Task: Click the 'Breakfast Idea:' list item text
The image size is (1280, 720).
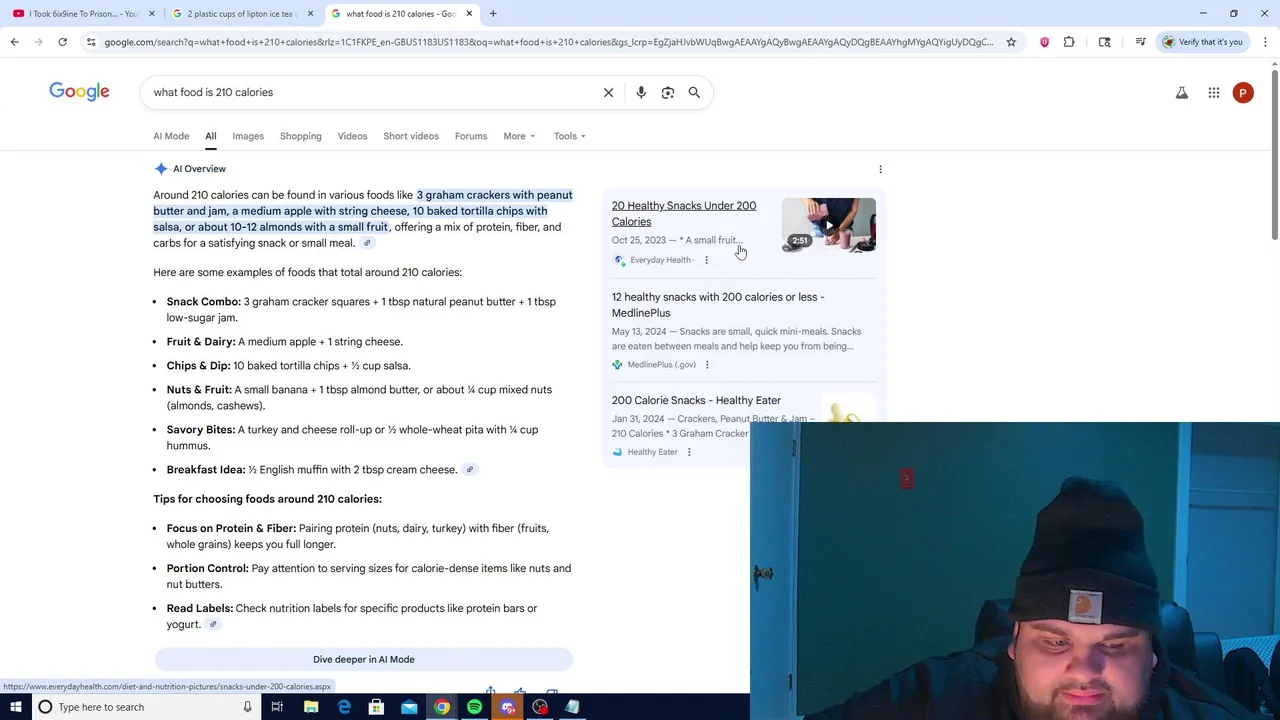Action: pos(312,470)
